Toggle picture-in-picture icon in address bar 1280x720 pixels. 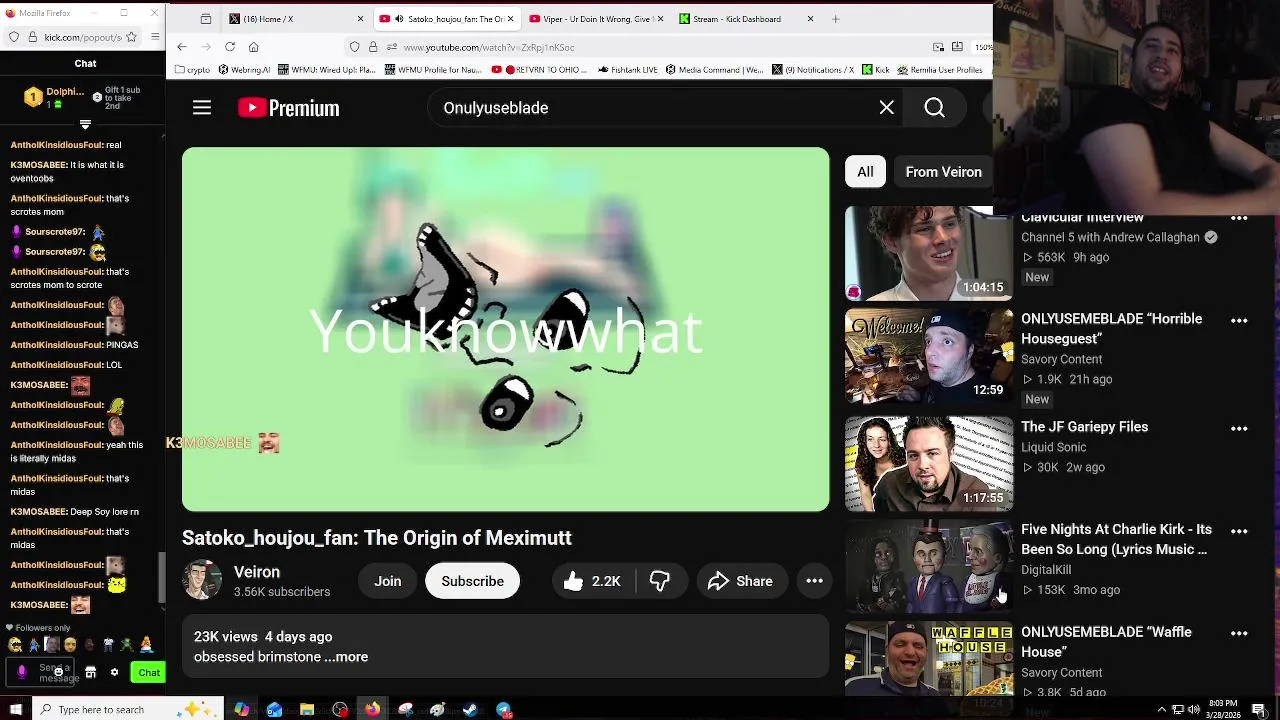(938, 47)
